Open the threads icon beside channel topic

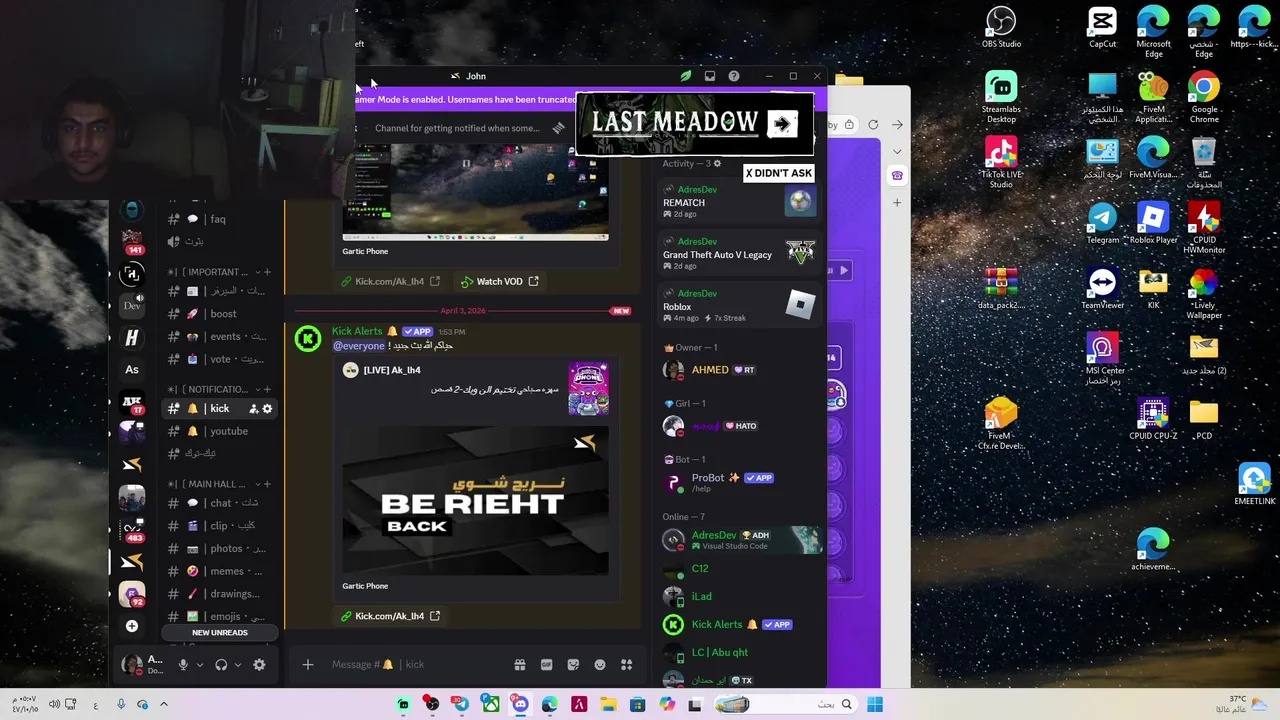(x=558, y=128)
